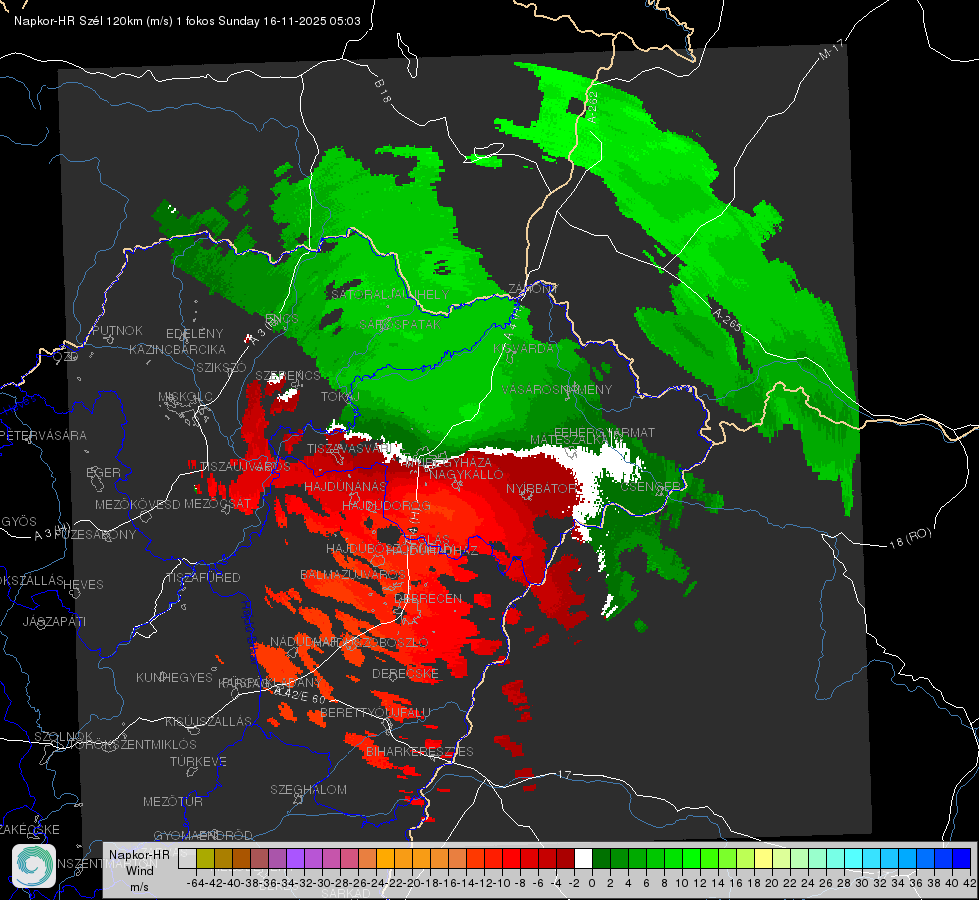This screenshot has width=979, height=900.
Task: Select the DEBRECEN city label
Action: pos(428,598)
